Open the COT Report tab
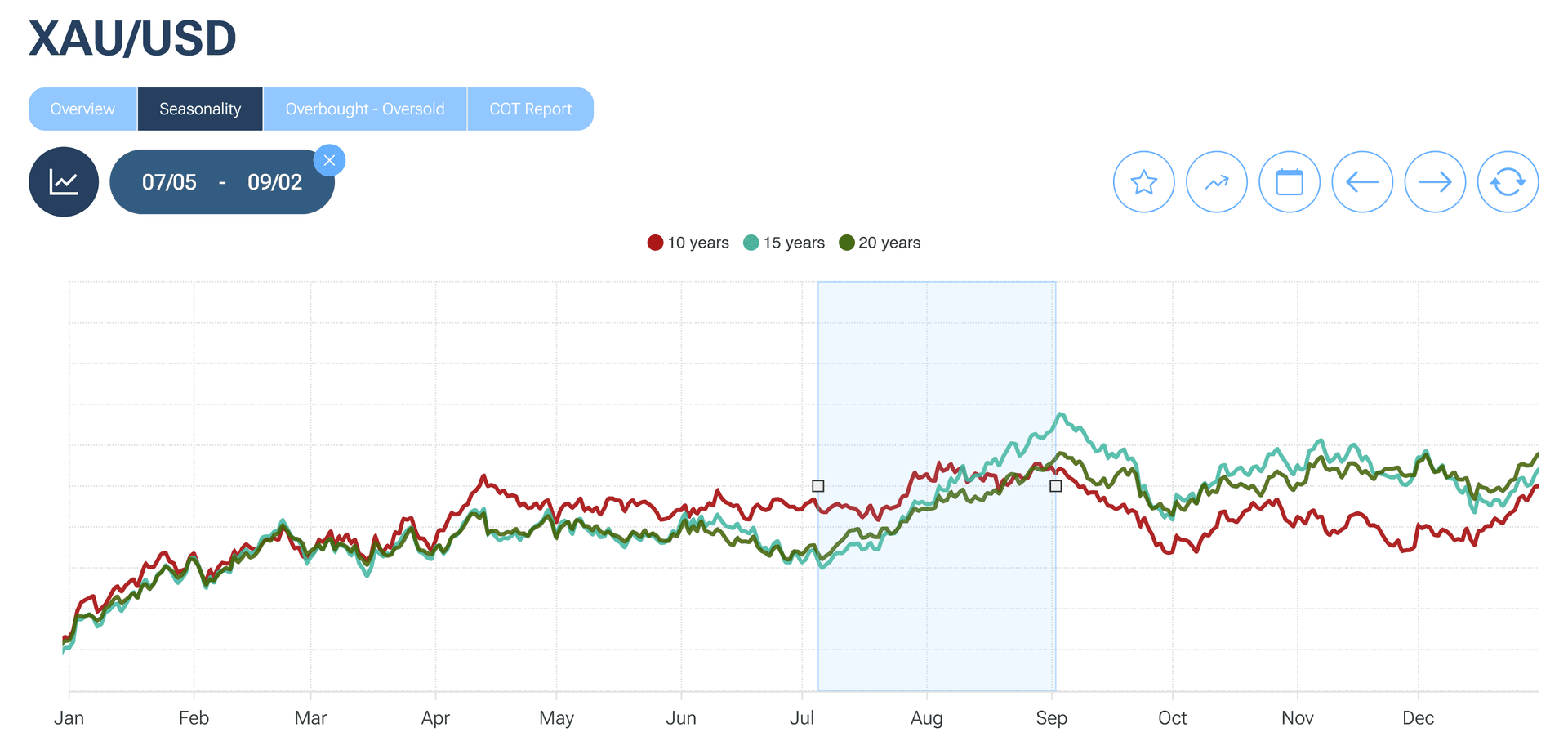Image resolution: width=1568 pixels, height=750 pixels. (530, 108)
